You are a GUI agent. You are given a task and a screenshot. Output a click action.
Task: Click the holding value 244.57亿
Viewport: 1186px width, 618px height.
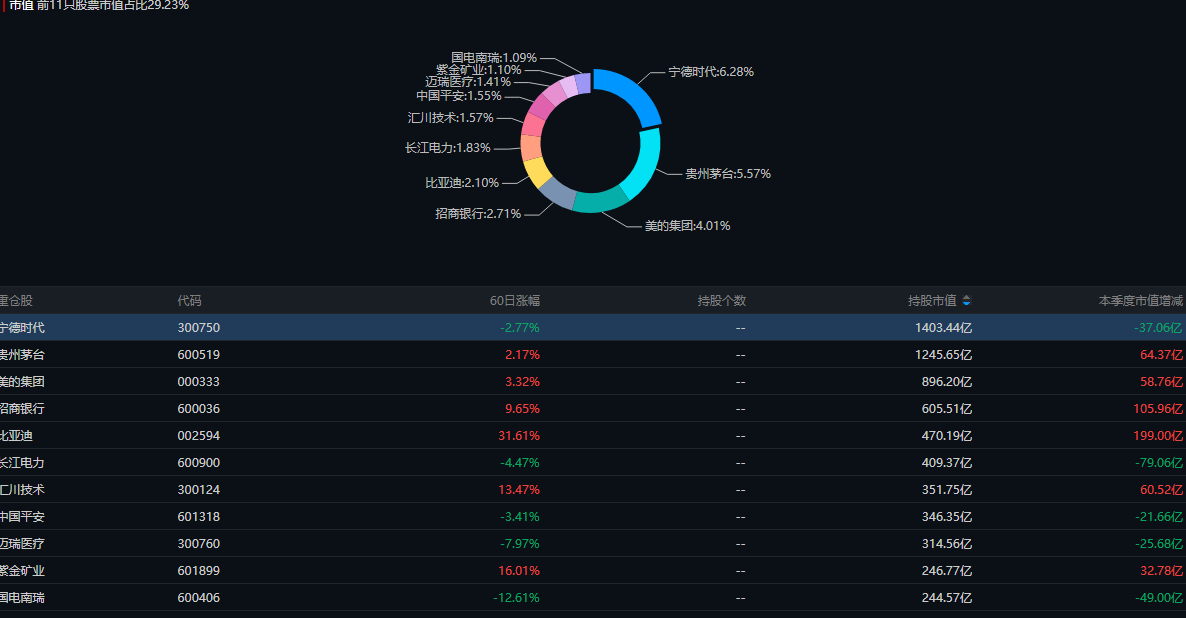click(946, 598)
